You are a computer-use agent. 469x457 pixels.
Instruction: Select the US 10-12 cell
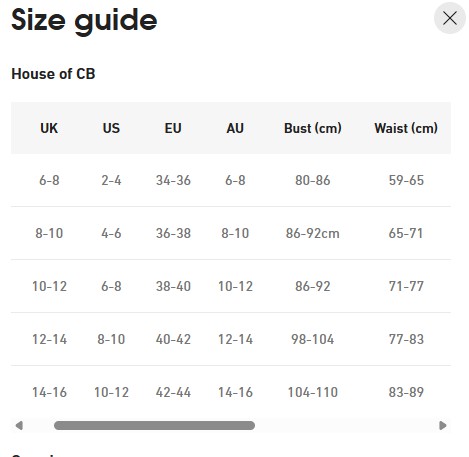coord(111,392)
